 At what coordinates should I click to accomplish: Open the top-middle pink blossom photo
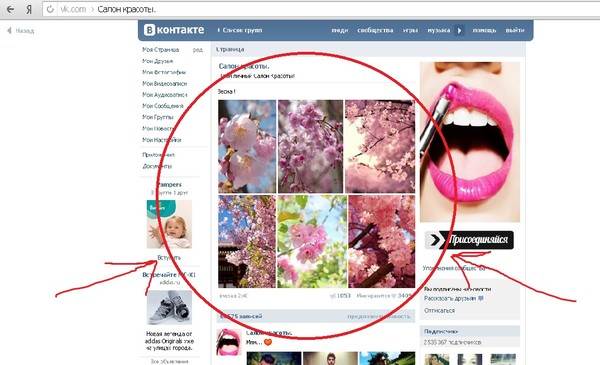(x=310, y=147)
